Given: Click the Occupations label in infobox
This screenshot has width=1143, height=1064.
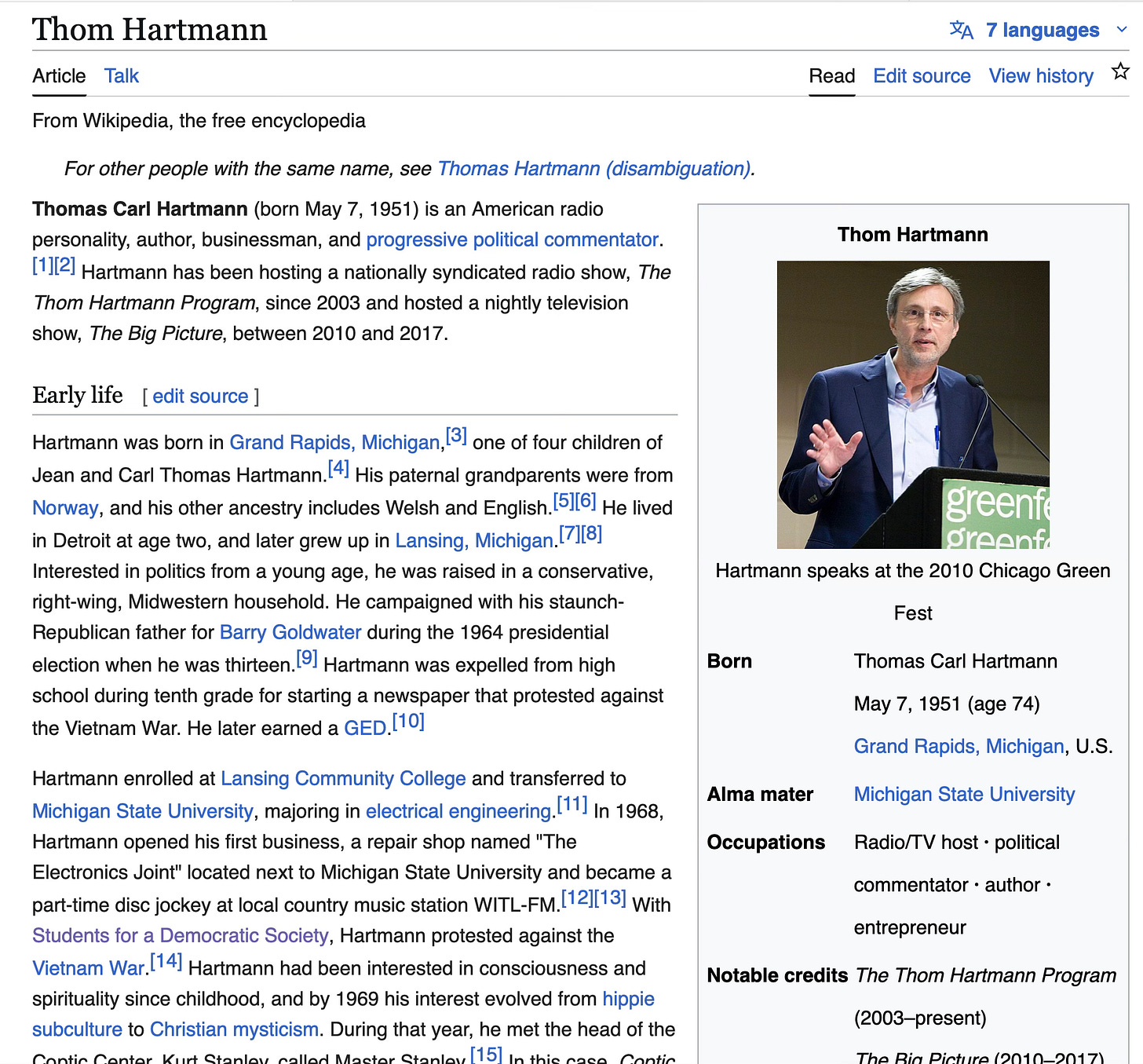Looking at the screenshot, I should (x=766, y=843).
